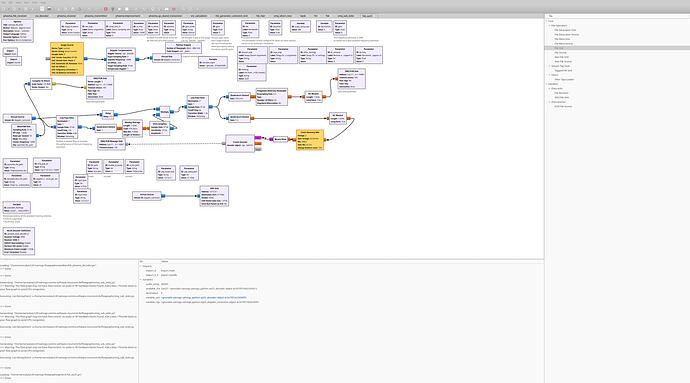Select the Options block on the canvas
The image size is (690, 383).
(x=17, y=31)
